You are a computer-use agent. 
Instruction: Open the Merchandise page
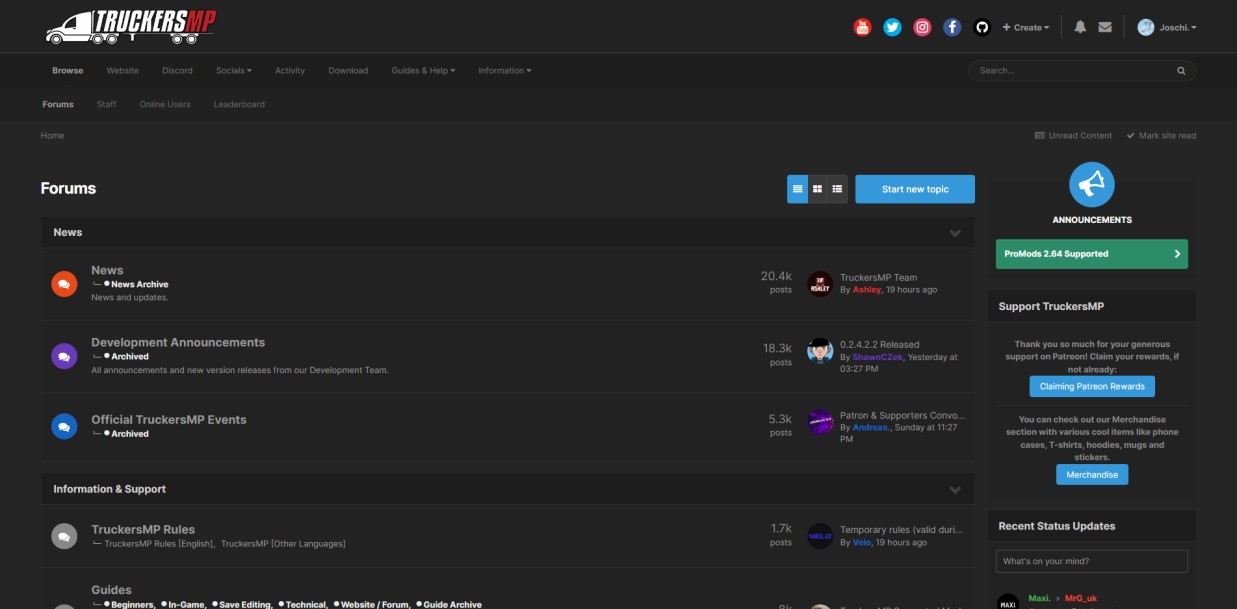[1091, 474]
